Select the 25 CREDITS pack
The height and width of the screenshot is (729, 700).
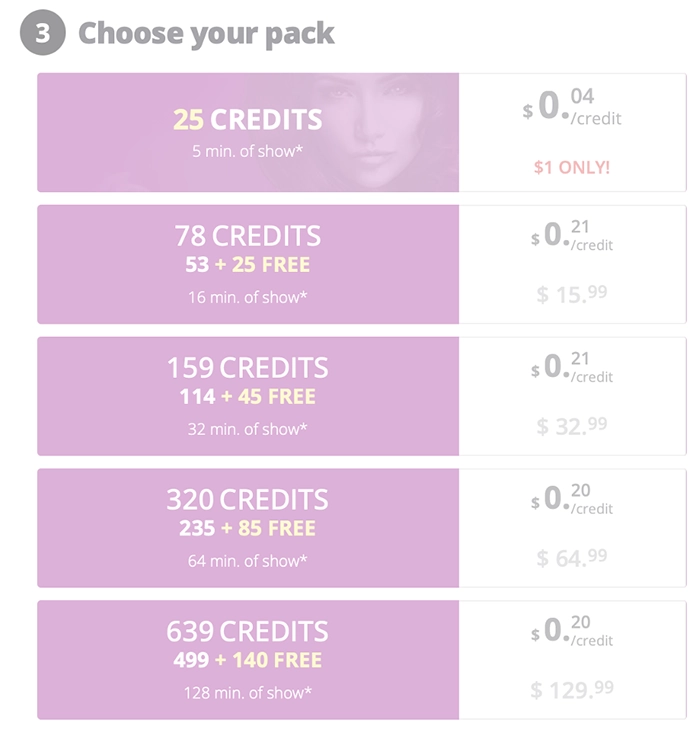point(247,120)
